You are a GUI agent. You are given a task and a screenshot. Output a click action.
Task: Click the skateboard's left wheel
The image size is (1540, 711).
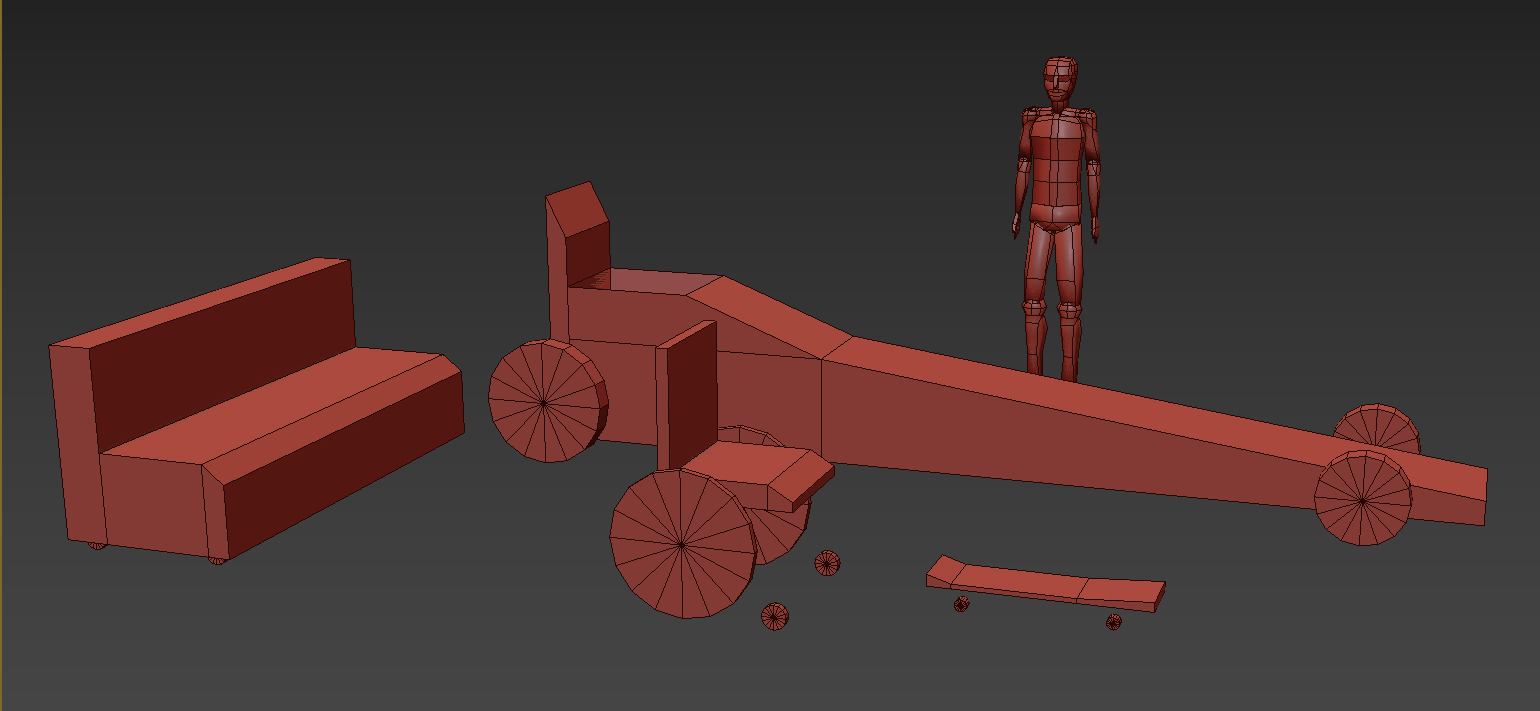click(x=961, y=604)
